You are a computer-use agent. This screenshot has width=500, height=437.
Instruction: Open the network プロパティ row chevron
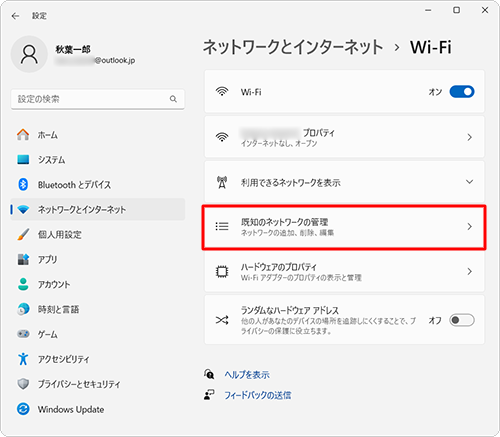point(469,137)
